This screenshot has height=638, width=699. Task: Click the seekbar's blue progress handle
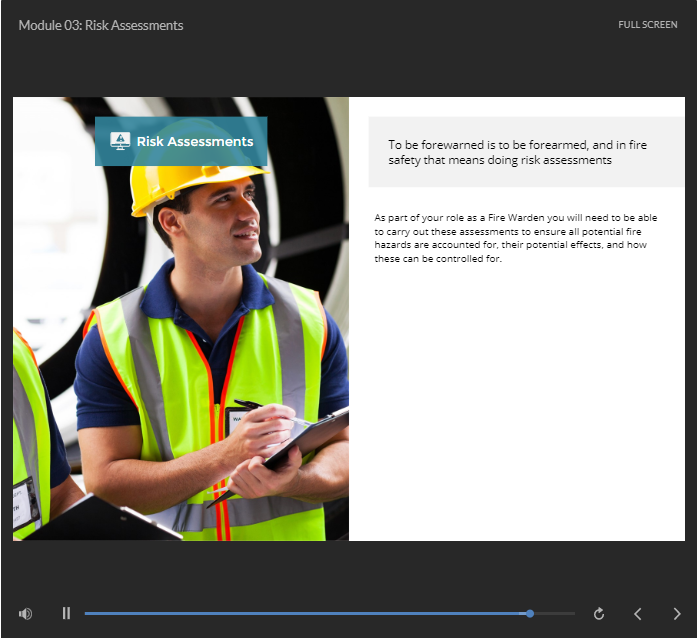click(x=530, y=613)
